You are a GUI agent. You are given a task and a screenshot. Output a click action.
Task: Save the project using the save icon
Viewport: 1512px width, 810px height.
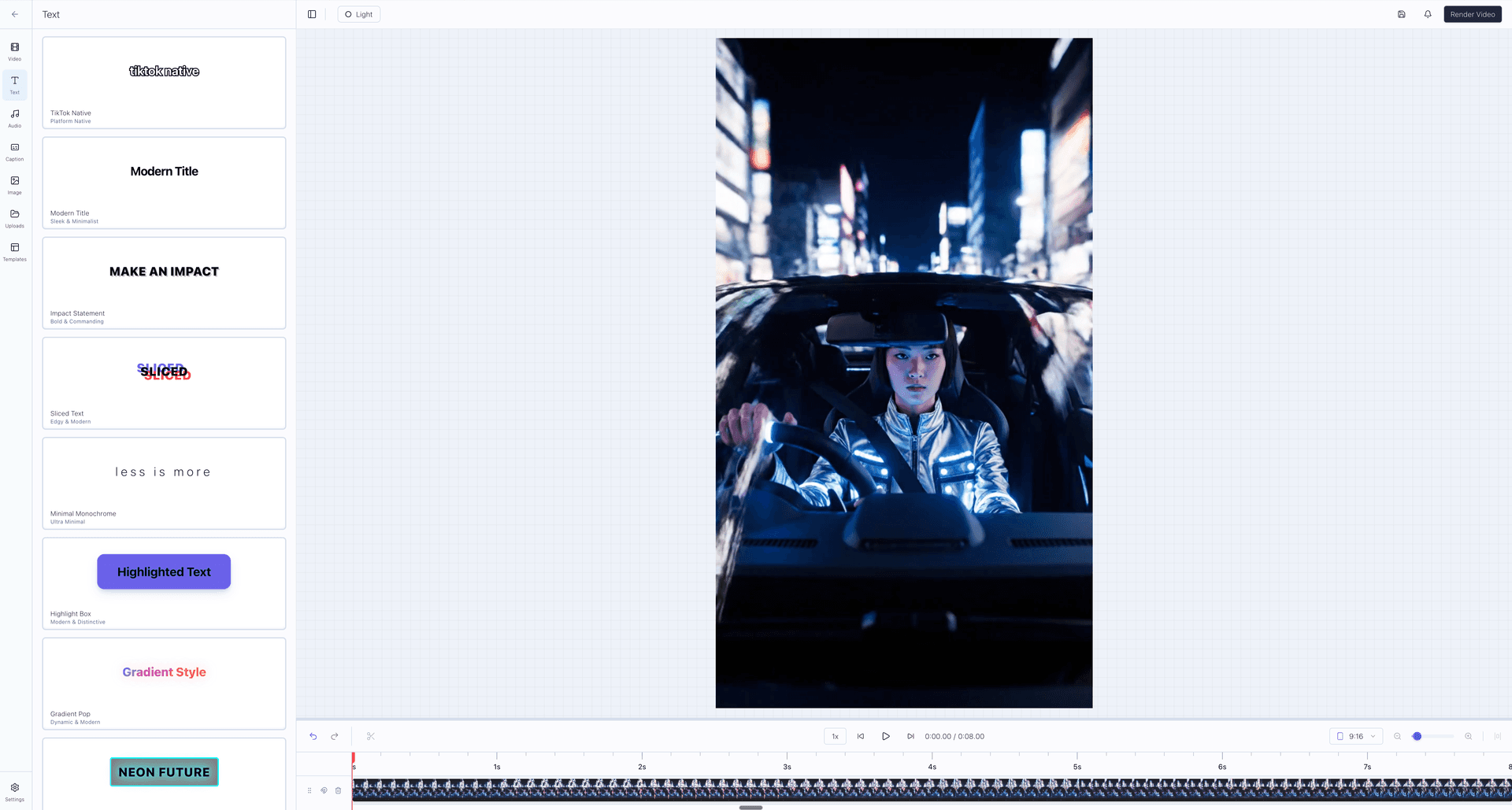point(1401,14)
